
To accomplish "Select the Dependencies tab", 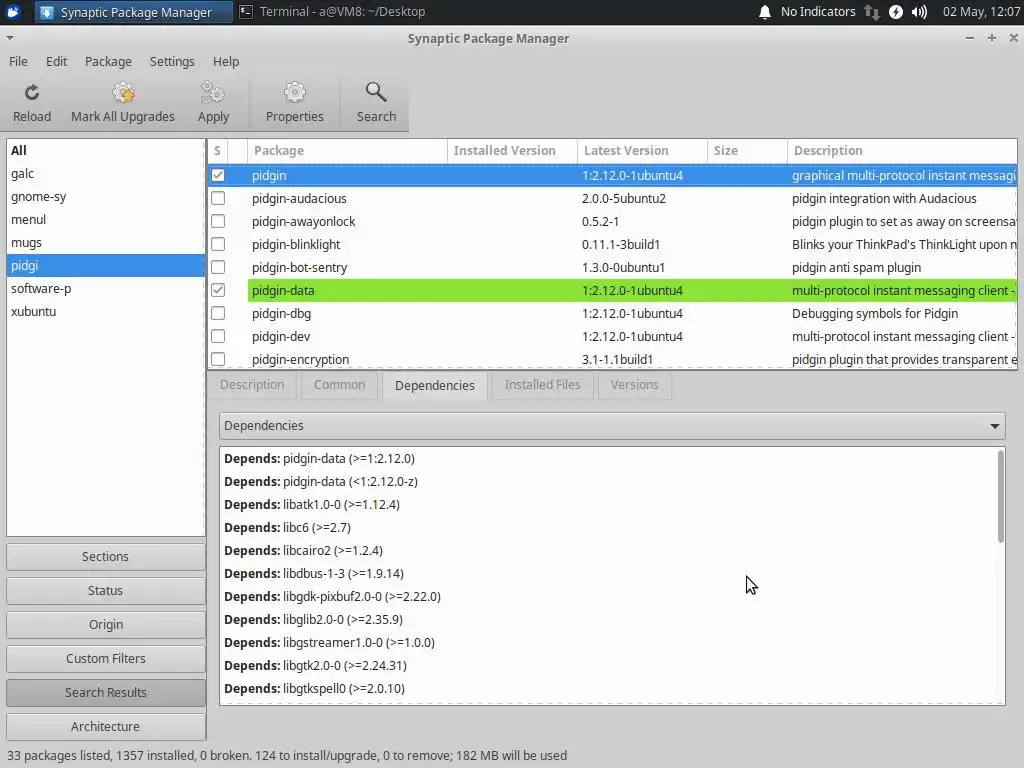I will tap(435, 385).
